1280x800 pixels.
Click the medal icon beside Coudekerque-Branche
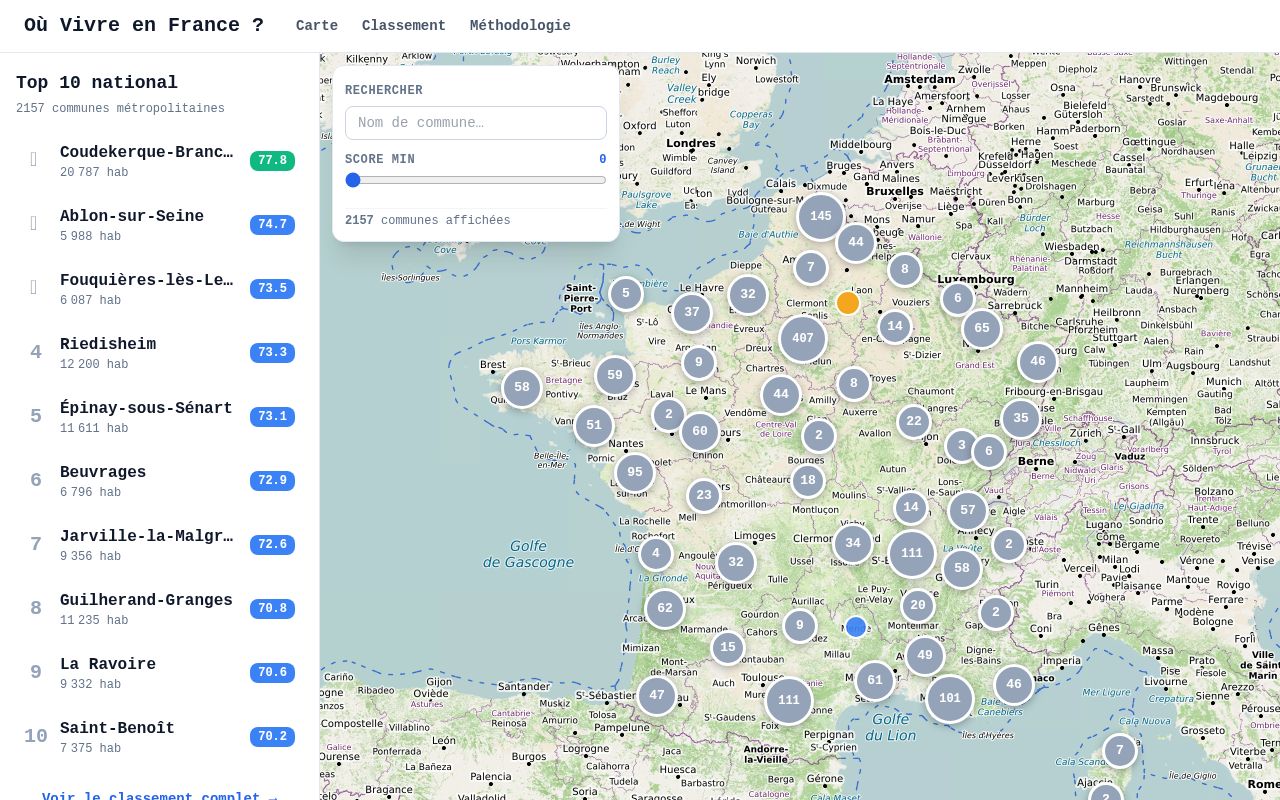tap(34, 160)
